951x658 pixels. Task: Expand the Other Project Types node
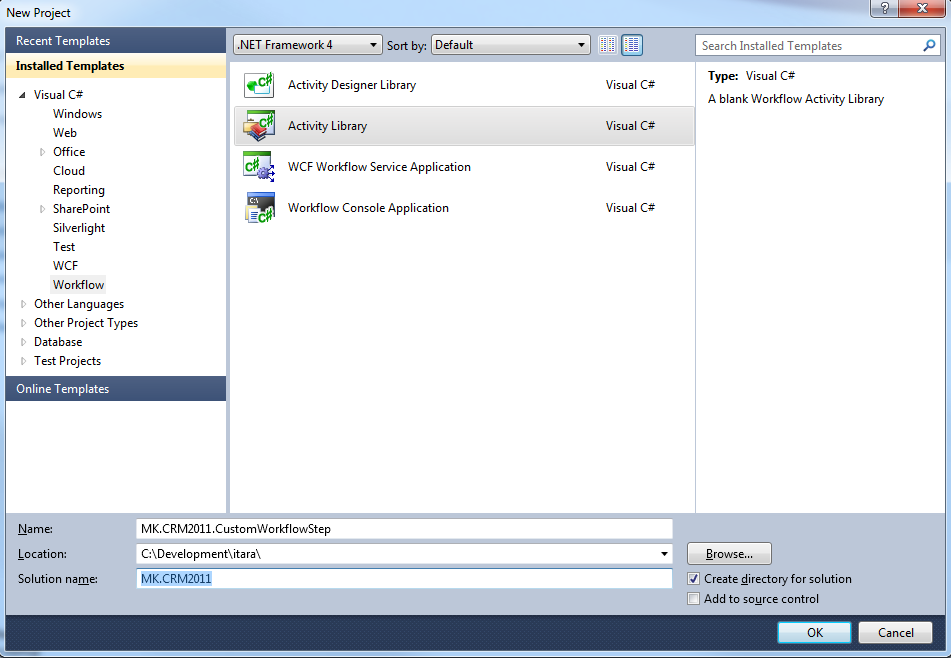coord(23,323)
